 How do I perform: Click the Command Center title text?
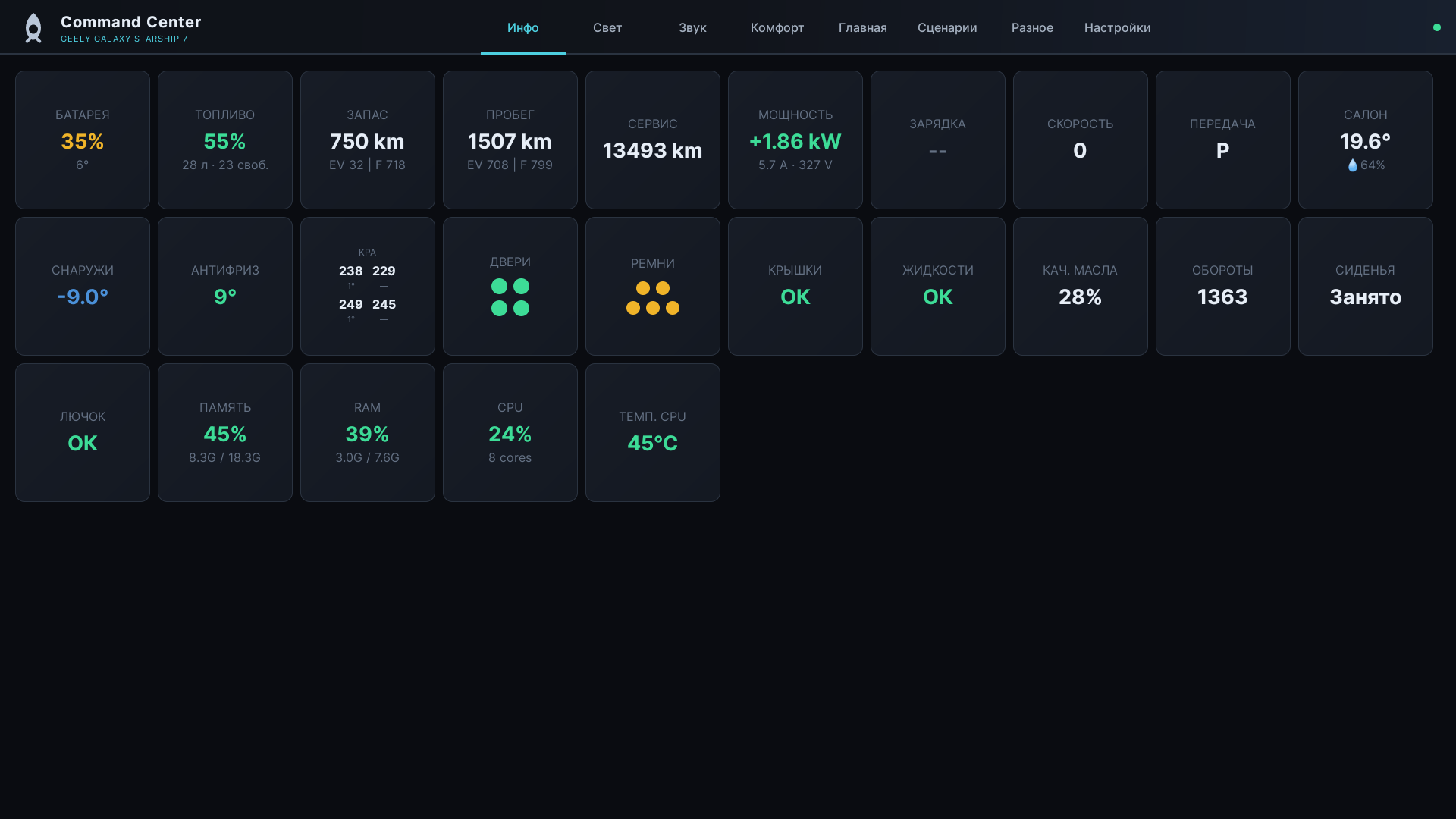point(130,22)
